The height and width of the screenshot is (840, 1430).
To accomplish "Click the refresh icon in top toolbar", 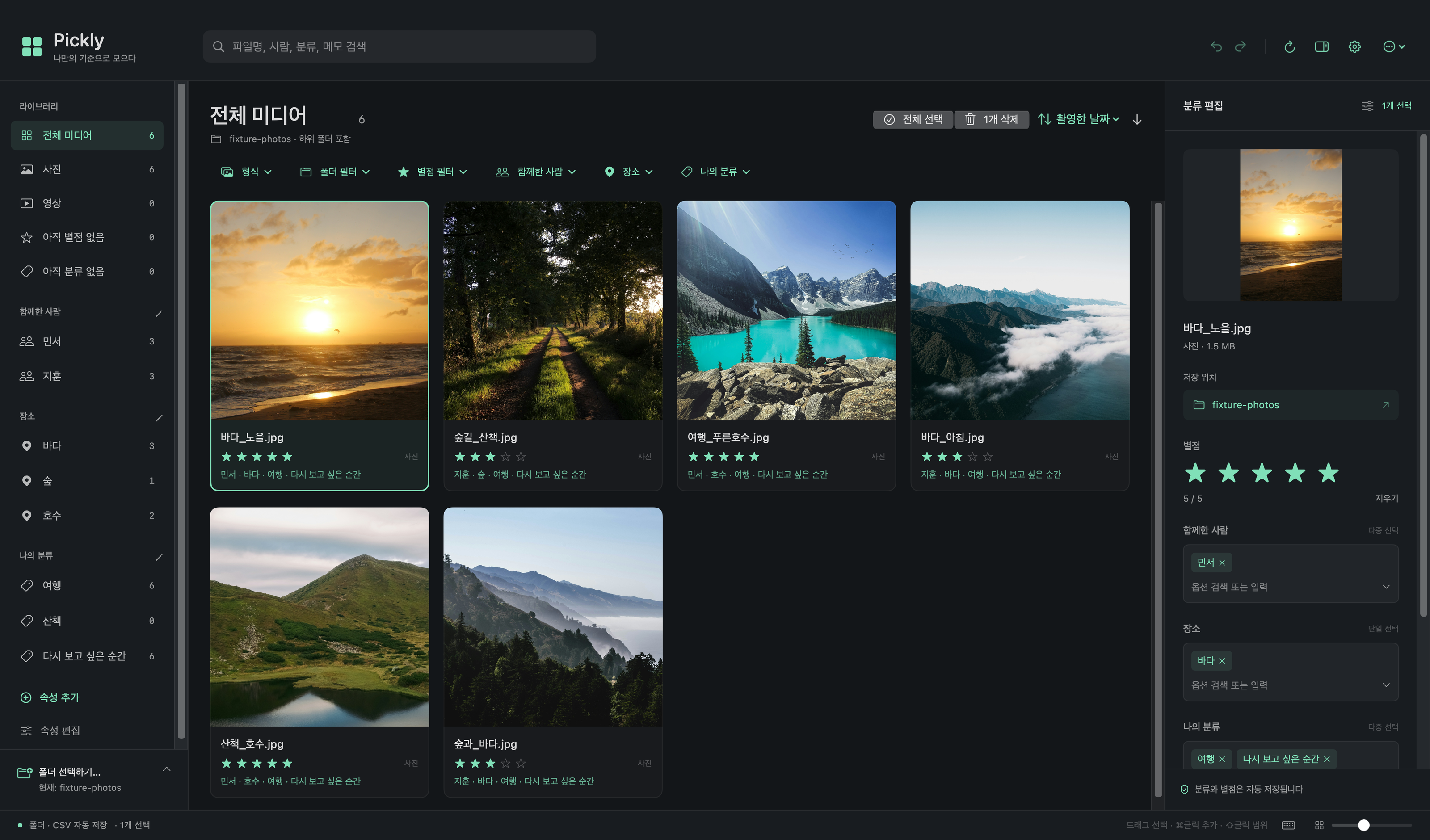I will [x=1289, y=46].
